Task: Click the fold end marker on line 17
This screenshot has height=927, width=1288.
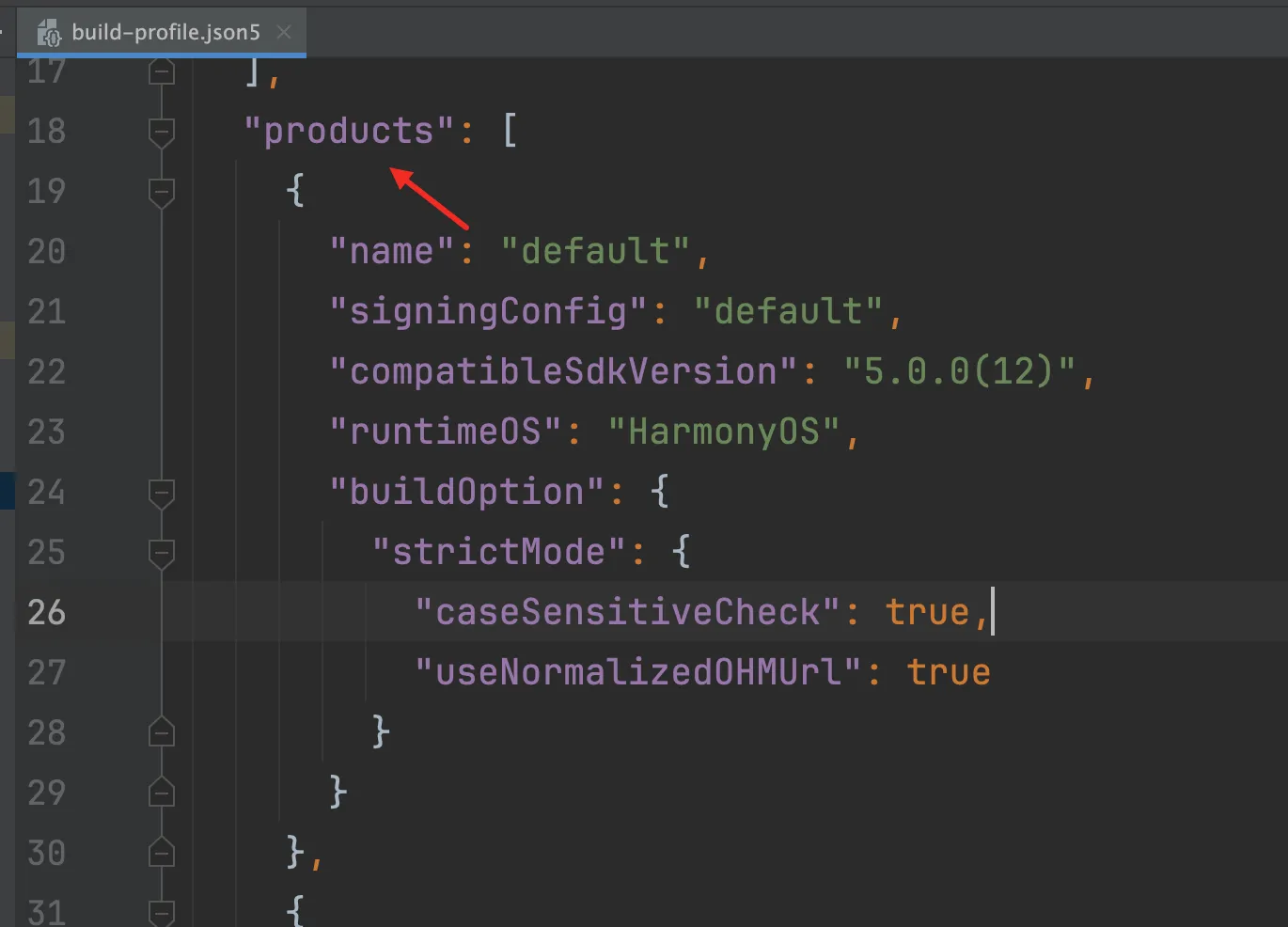Action: (162, 71)
